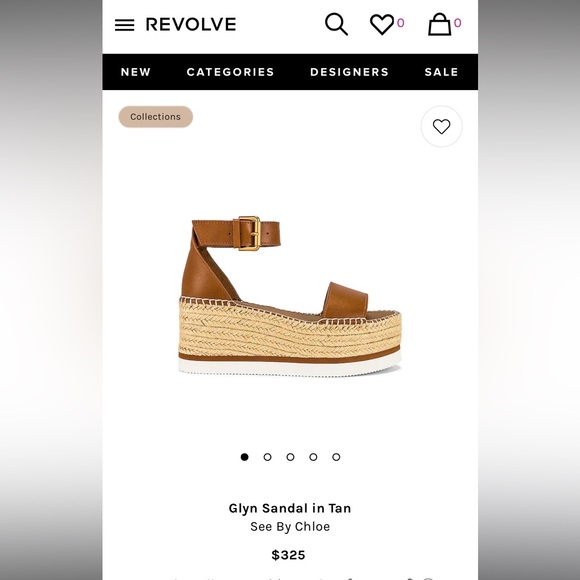580x580 pixels.
Task: Add sandal to favorites with heart button
Action: coord(441,127)
